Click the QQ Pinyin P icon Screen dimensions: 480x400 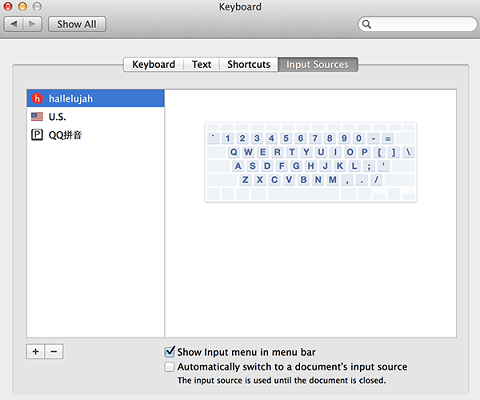click(x=37, y=135)
